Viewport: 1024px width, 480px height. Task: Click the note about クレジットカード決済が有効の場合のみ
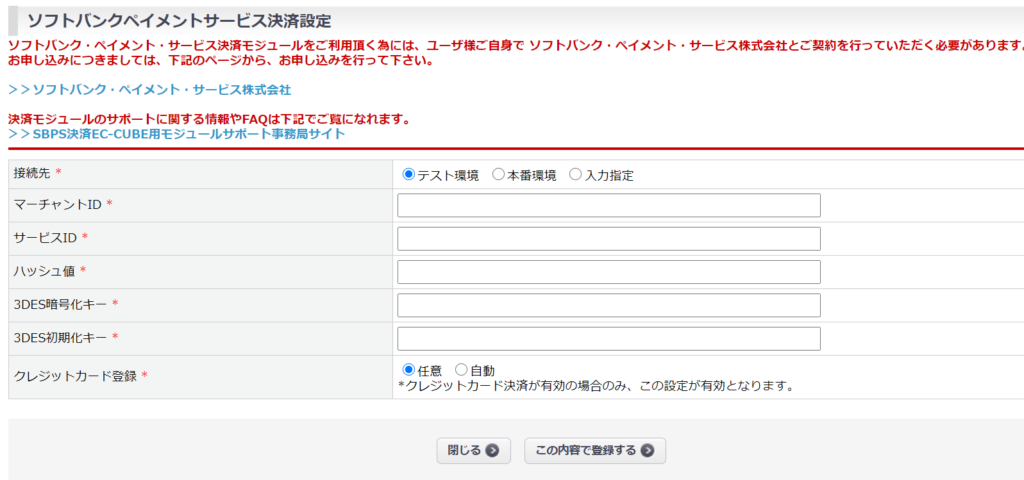[595, 385]
